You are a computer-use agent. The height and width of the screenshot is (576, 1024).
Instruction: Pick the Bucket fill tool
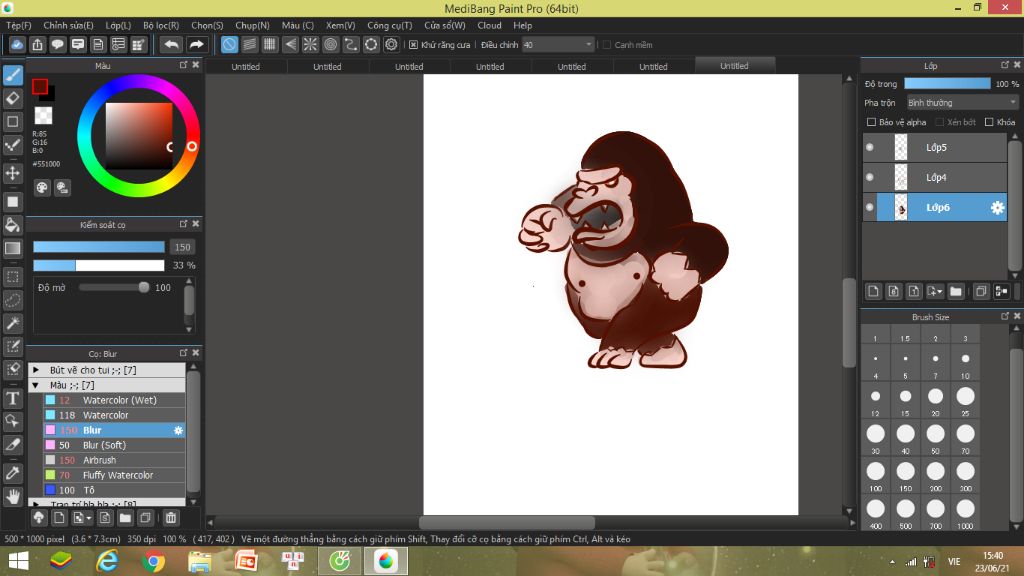(x=13, y=225)
